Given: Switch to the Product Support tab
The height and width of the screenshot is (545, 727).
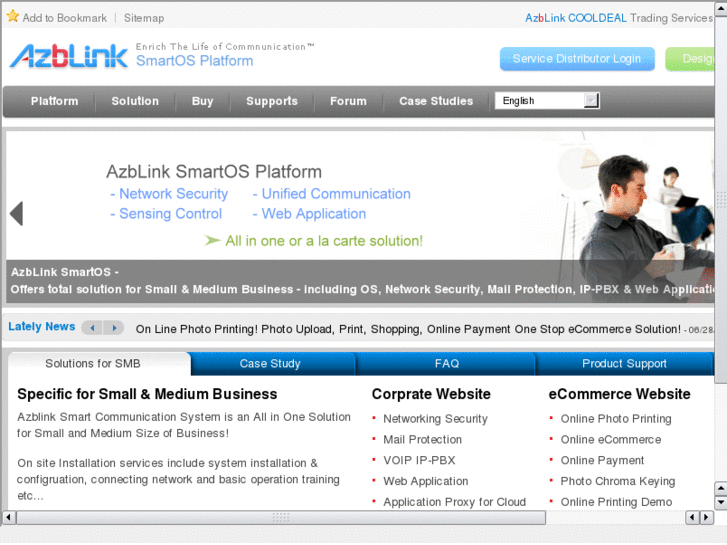Looking at the screenshot, I should point(624,364).
